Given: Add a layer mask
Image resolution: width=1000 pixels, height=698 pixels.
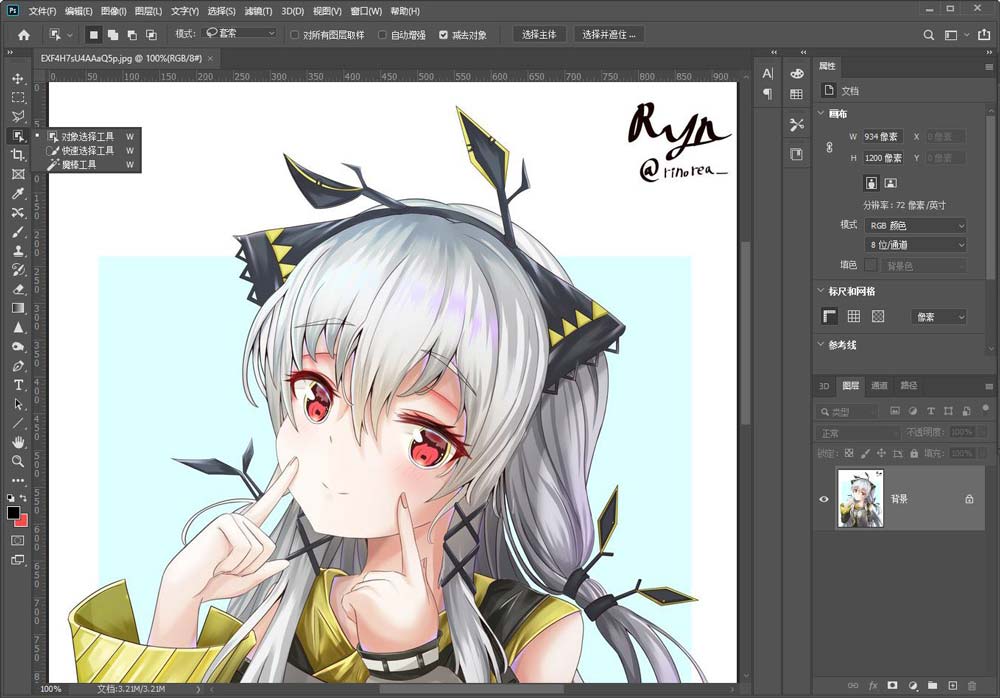Looking at the screenshot, I should [892, 685].
